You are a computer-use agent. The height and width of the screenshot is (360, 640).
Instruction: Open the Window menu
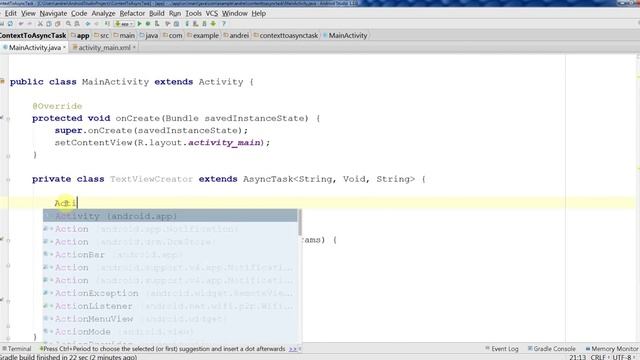tap(234, 13)
